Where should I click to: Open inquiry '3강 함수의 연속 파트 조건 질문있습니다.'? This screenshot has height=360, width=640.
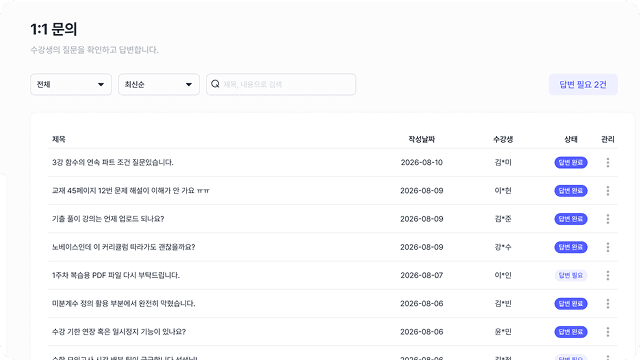(x=113, y=162)
